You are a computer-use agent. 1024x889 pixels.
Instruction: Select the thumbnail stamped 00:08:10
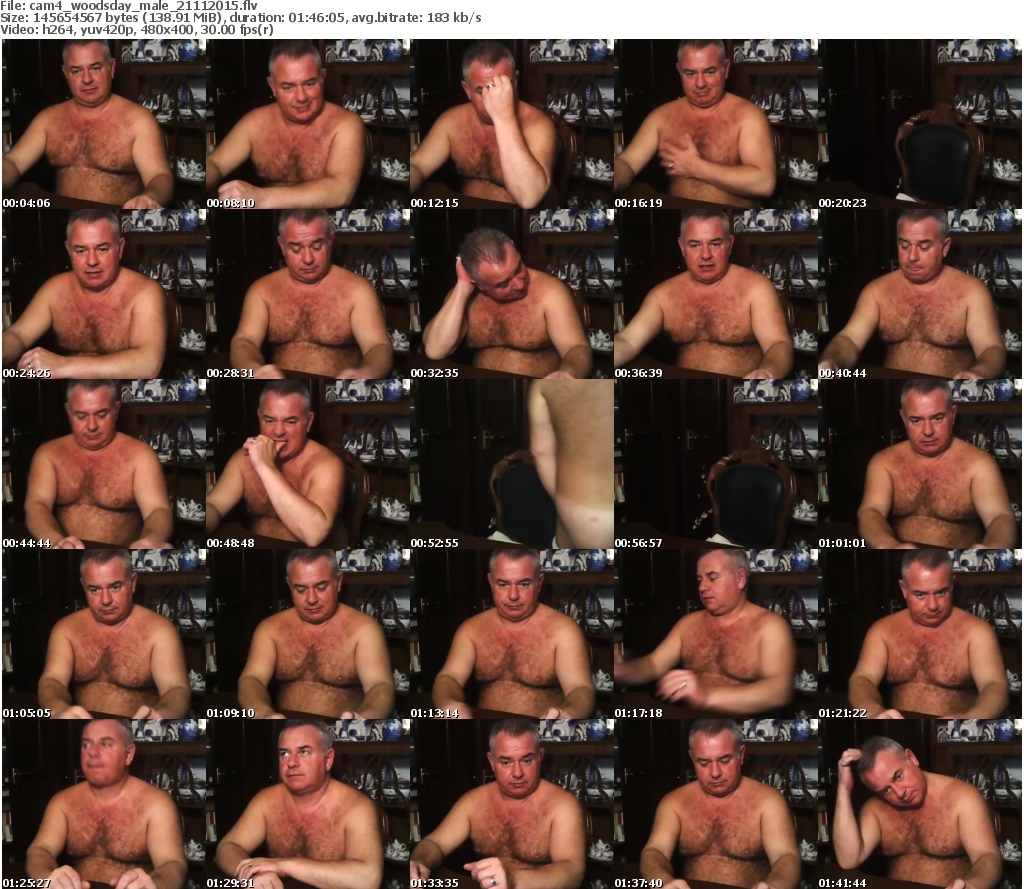[308, 124]
